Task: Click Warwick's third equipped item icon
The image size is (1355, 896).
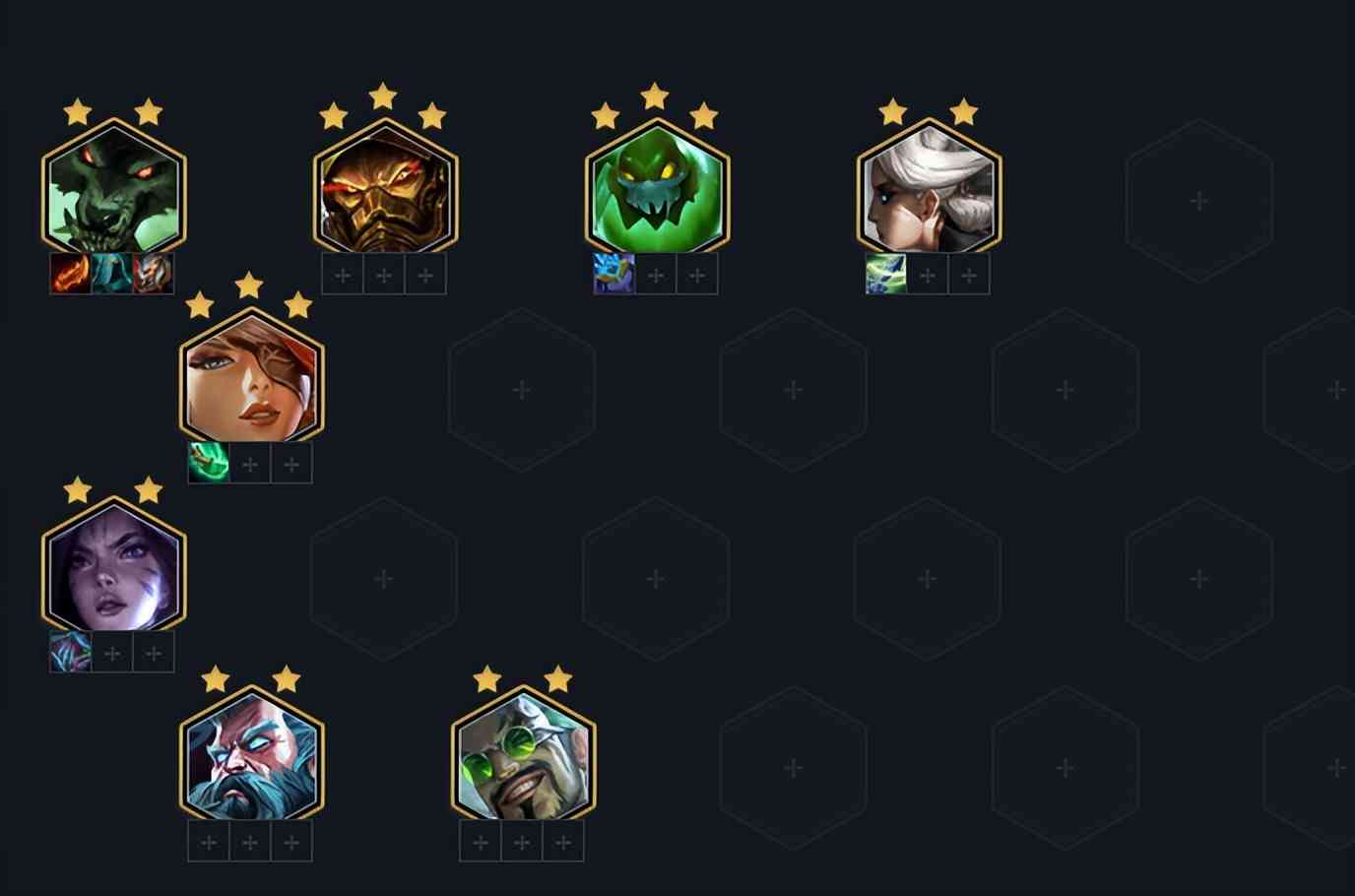Action: (153, 274)
